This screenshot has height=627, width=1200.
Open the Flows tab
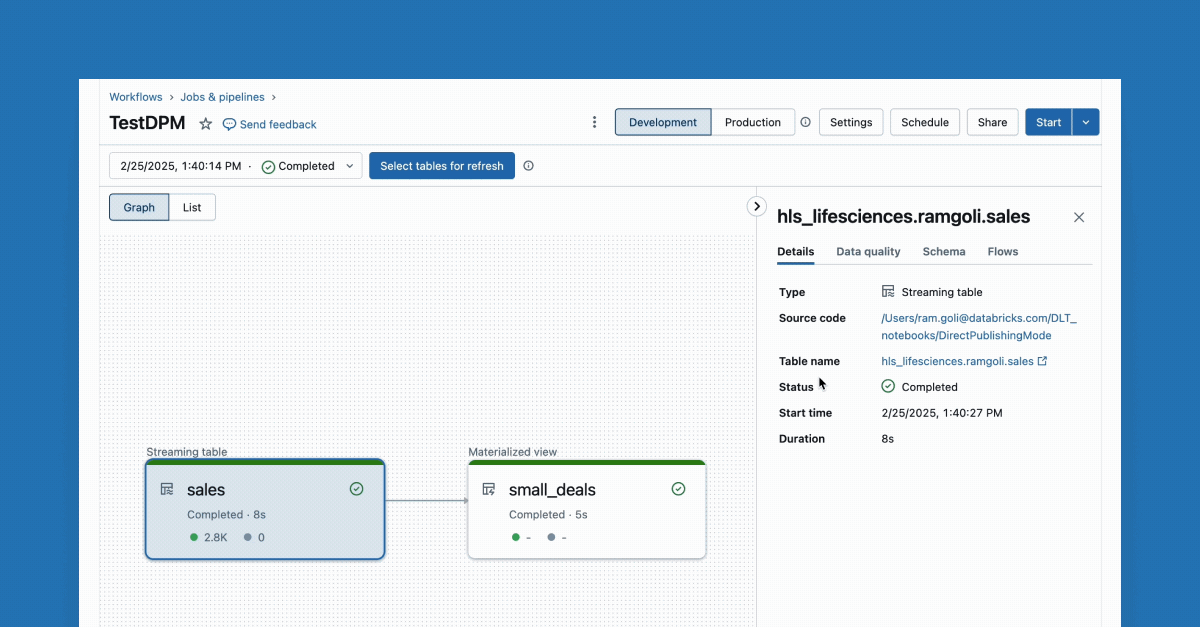point(1002,252)
